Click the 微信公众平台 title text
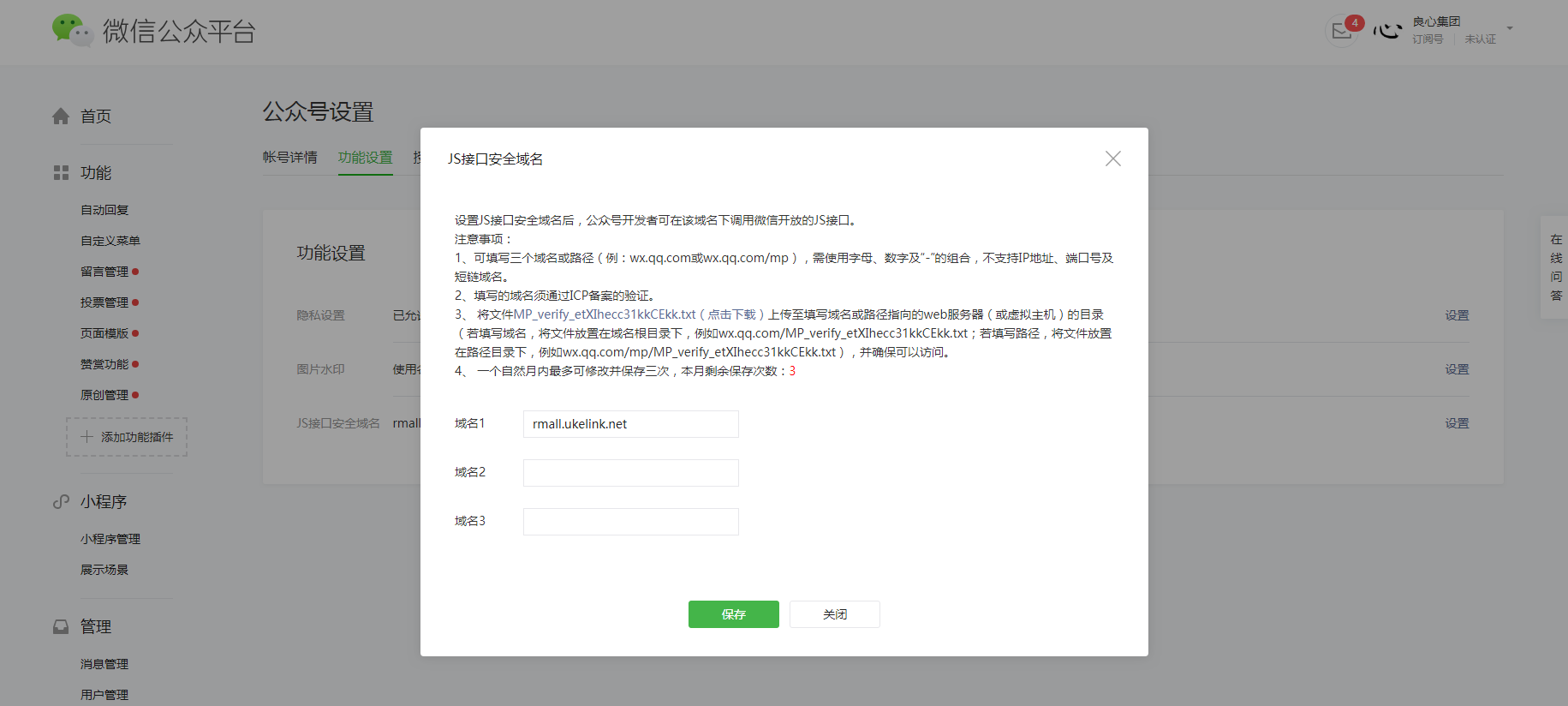Screen dimensions: 1568x706 [x=179, y=32]
